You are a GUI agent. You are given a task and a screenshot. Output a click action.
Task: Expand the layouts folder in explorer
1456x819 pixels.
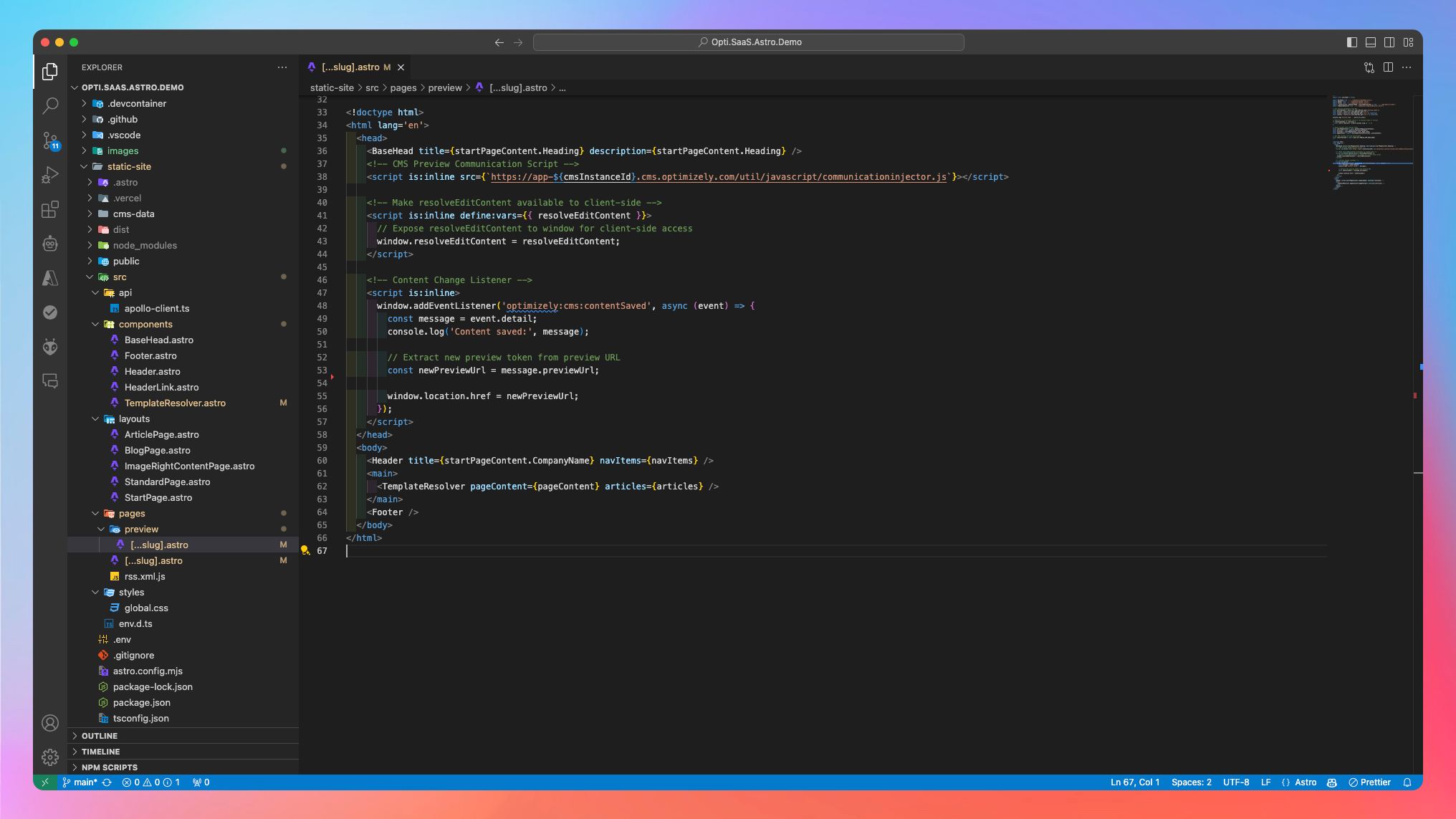tap(134, 418)
